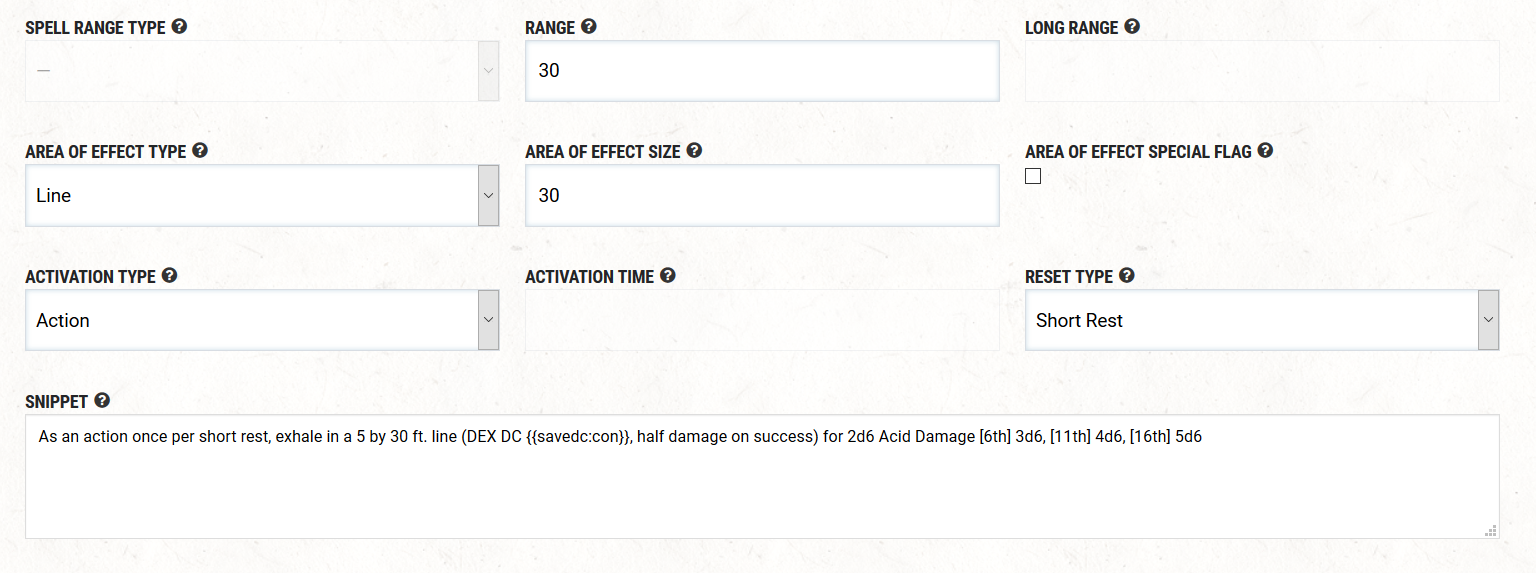Click help icon next to Long Range
The height and width of the screenshot is (573, 1536).
tap(1132, 27)
